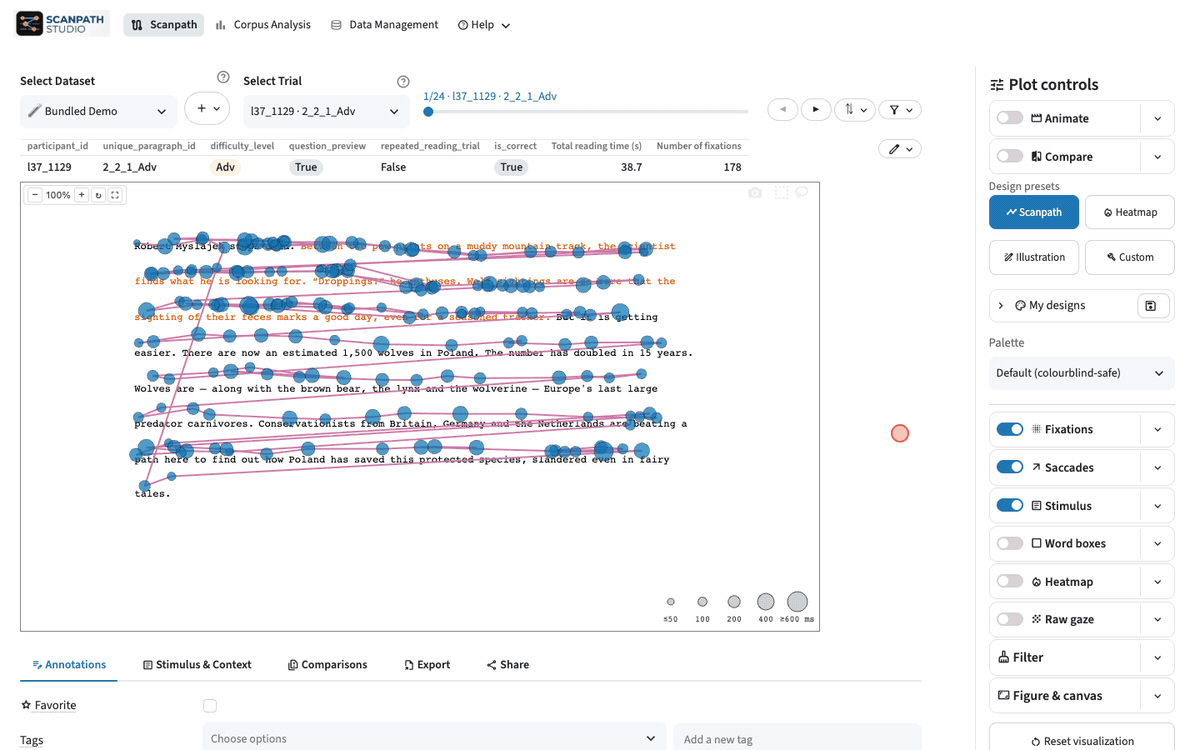
Task: Open the l37_1129 trial dropdown
Action: click(x=326, y=111)
